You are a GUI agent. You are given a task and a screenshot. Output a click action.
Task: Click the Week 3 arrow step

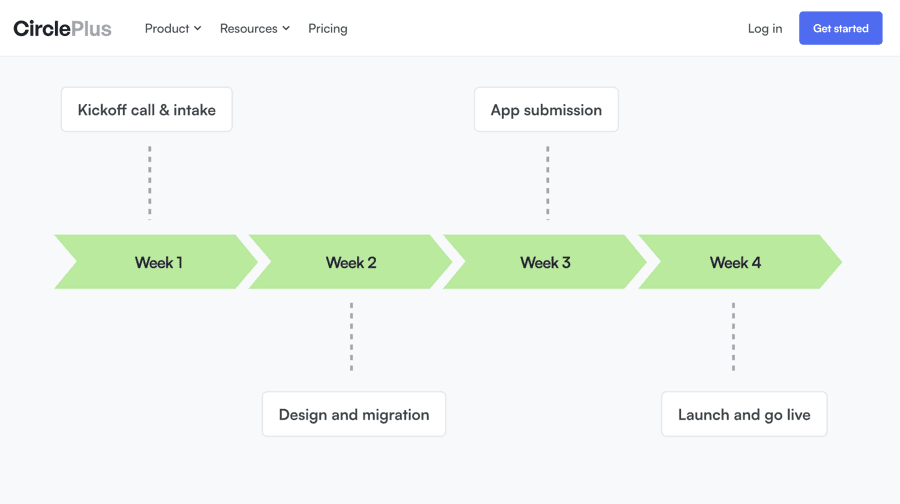[545, 262]
